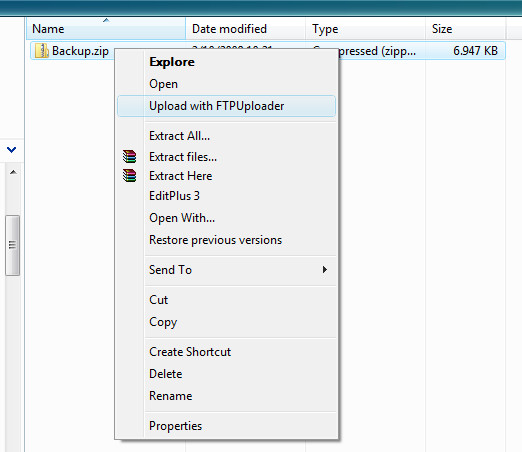Click the Backup.zip file icon

[42, 51]
